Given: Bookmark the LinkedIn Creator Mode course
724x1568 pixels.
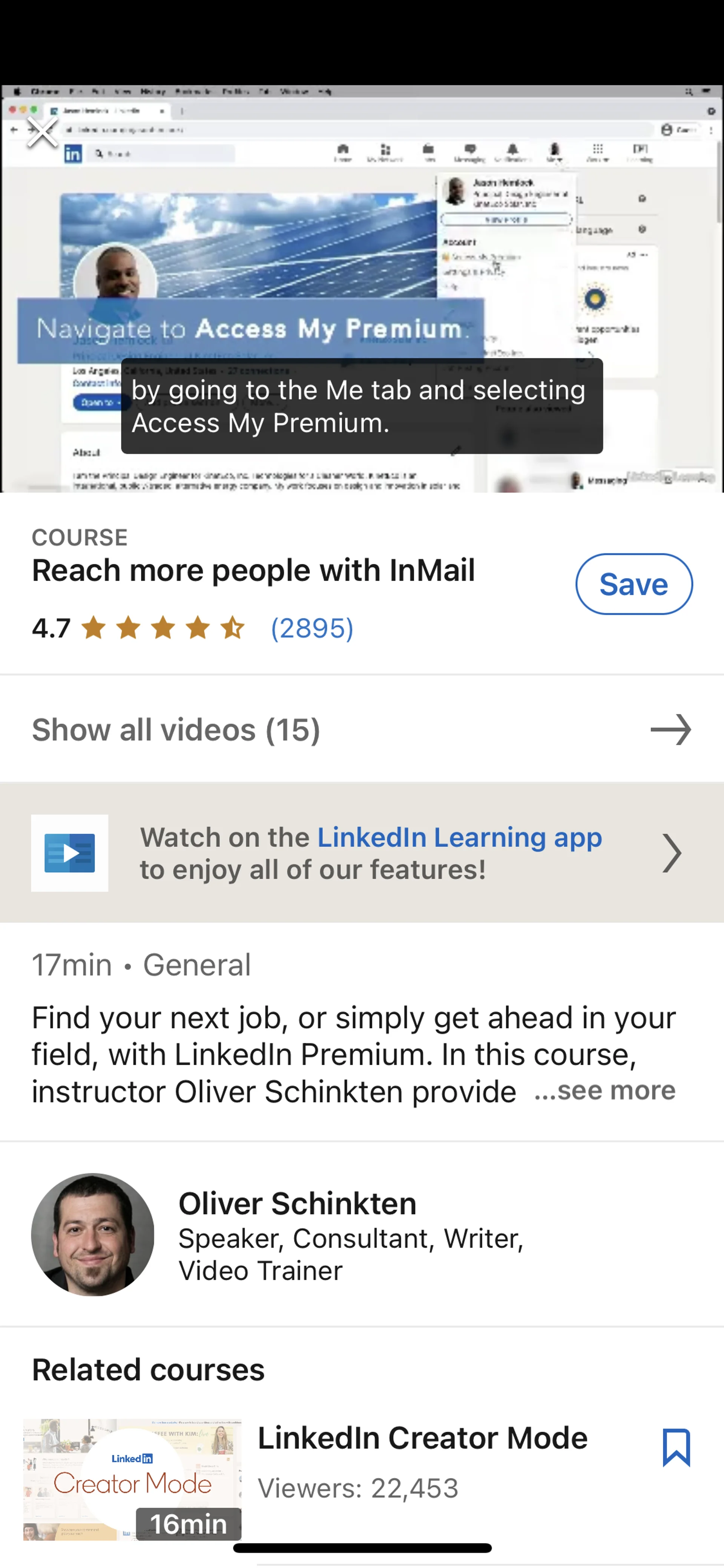Looking at the screenshot, I should pyautogui.click(x=676, y=1447).
